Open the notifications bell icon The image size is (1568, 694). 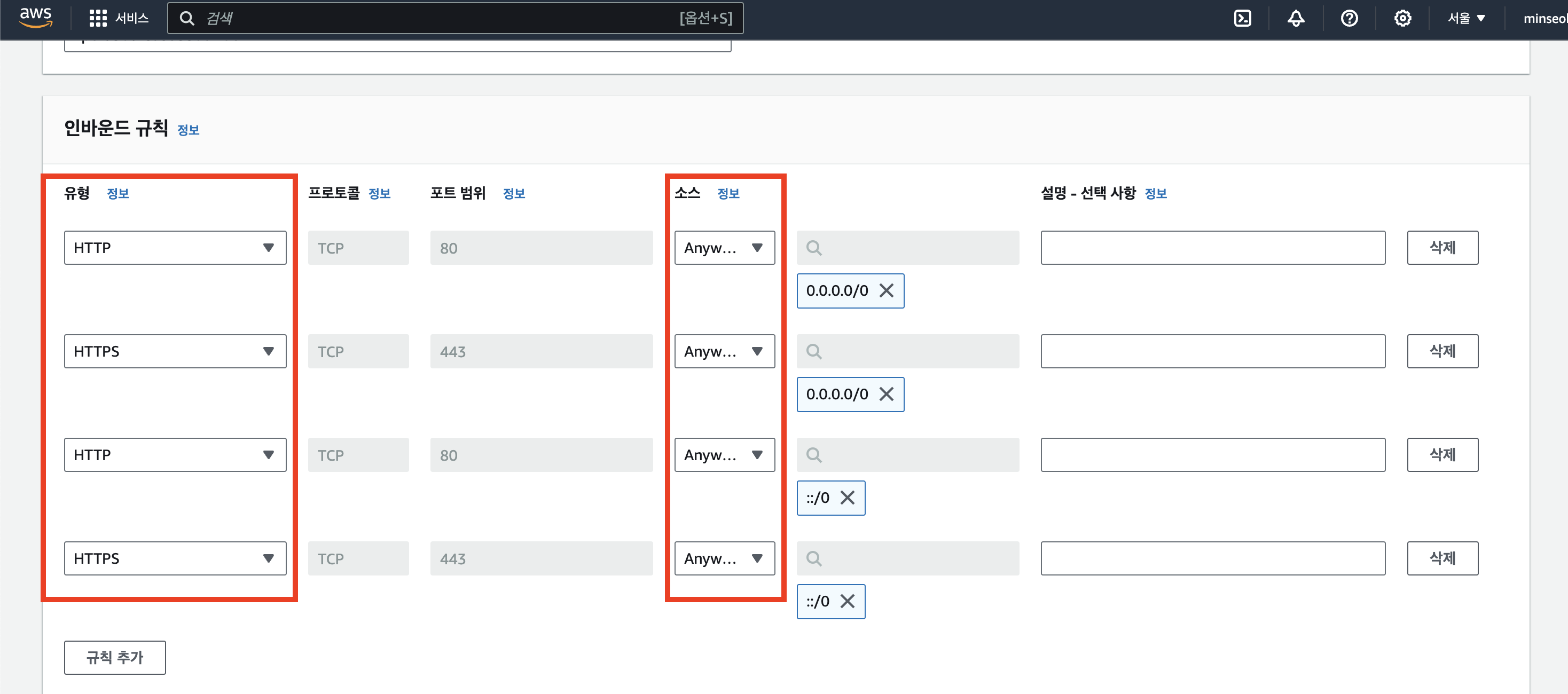(1296, 18)
